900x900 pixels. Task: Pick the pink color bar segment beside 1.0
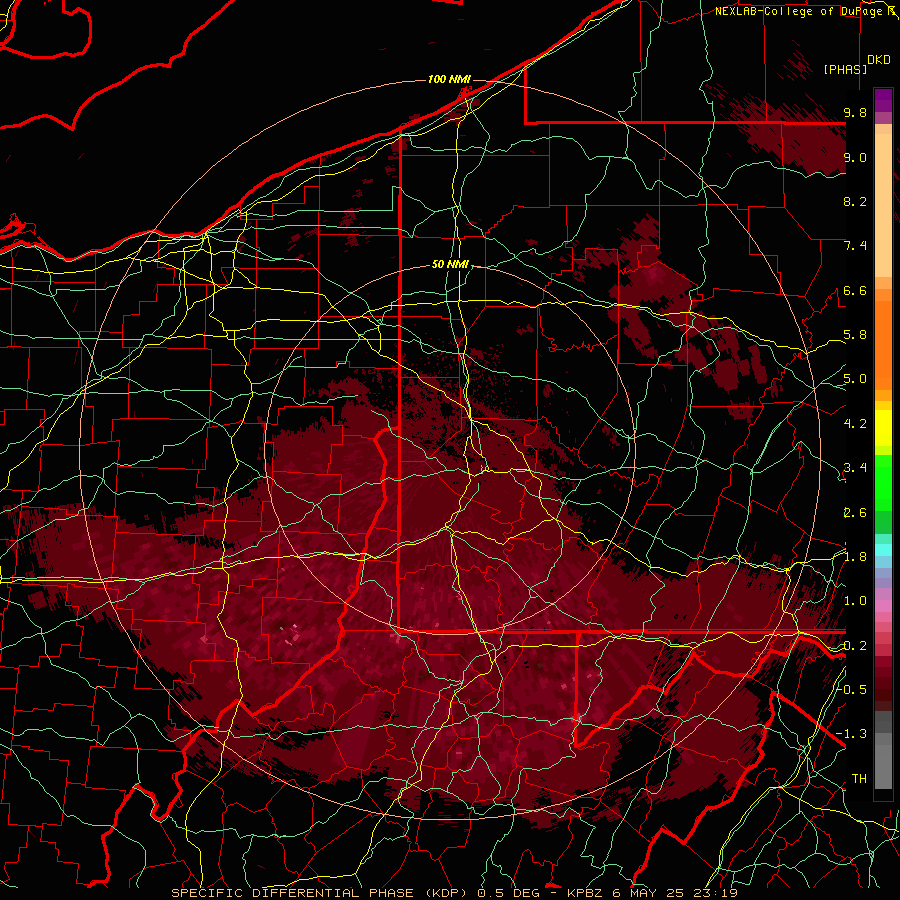883,606
